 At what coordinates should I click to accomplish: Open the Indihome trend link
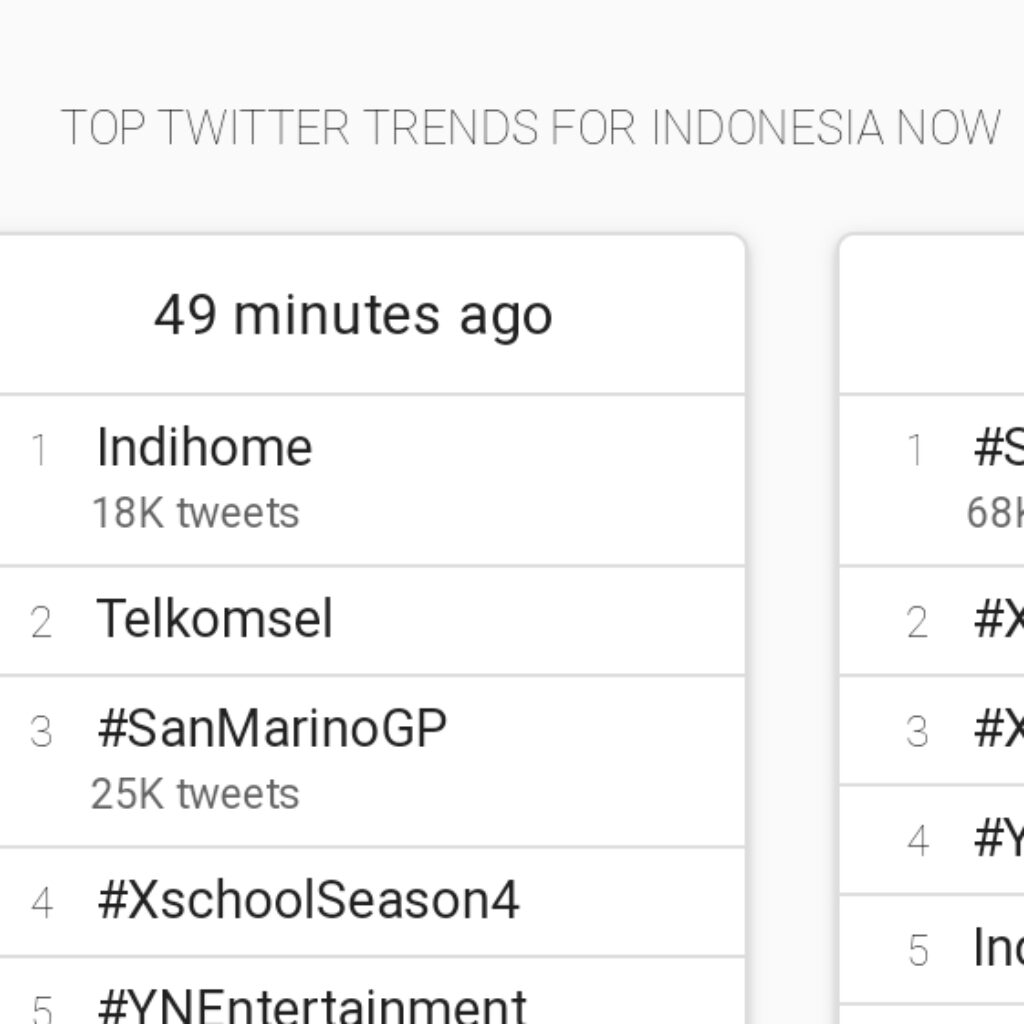(x=204, y=447)
